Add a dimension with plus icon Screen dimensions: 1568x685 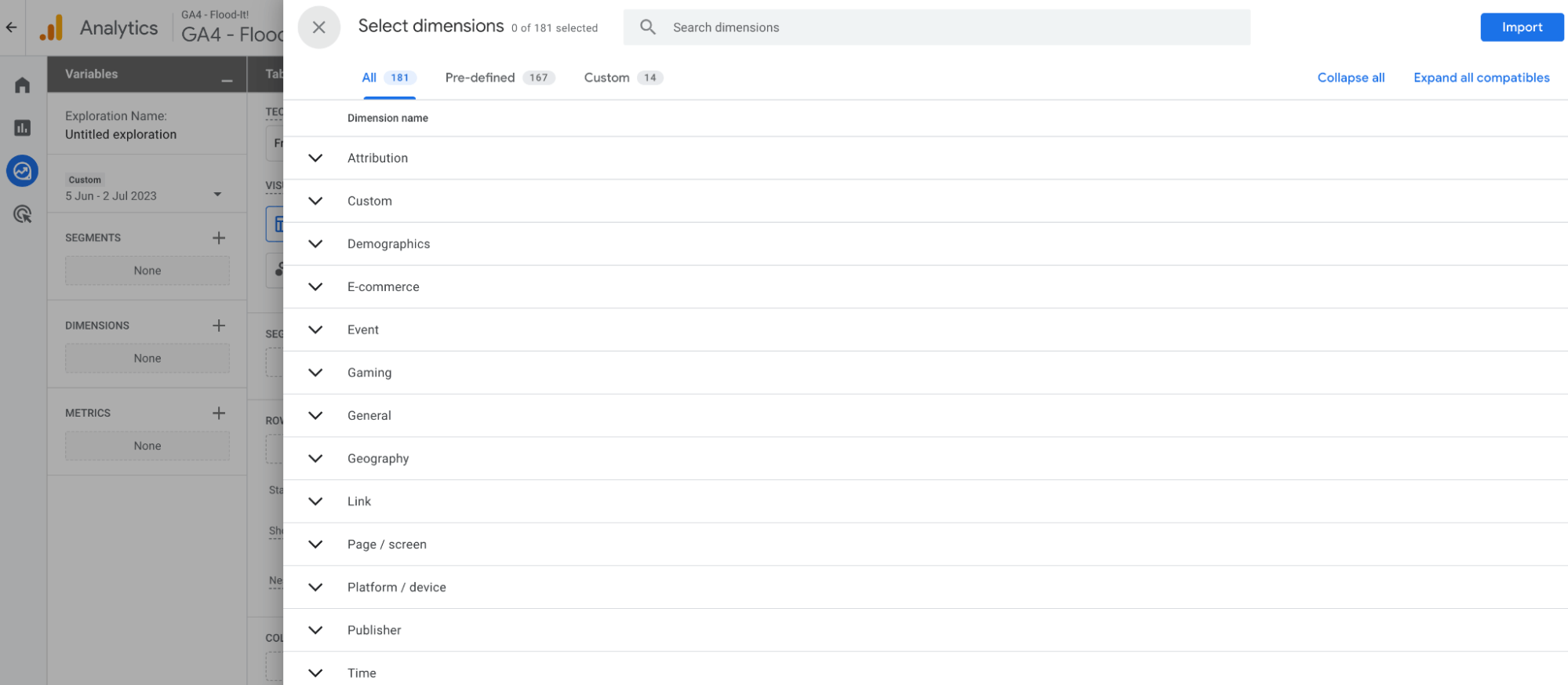(219, 326)
